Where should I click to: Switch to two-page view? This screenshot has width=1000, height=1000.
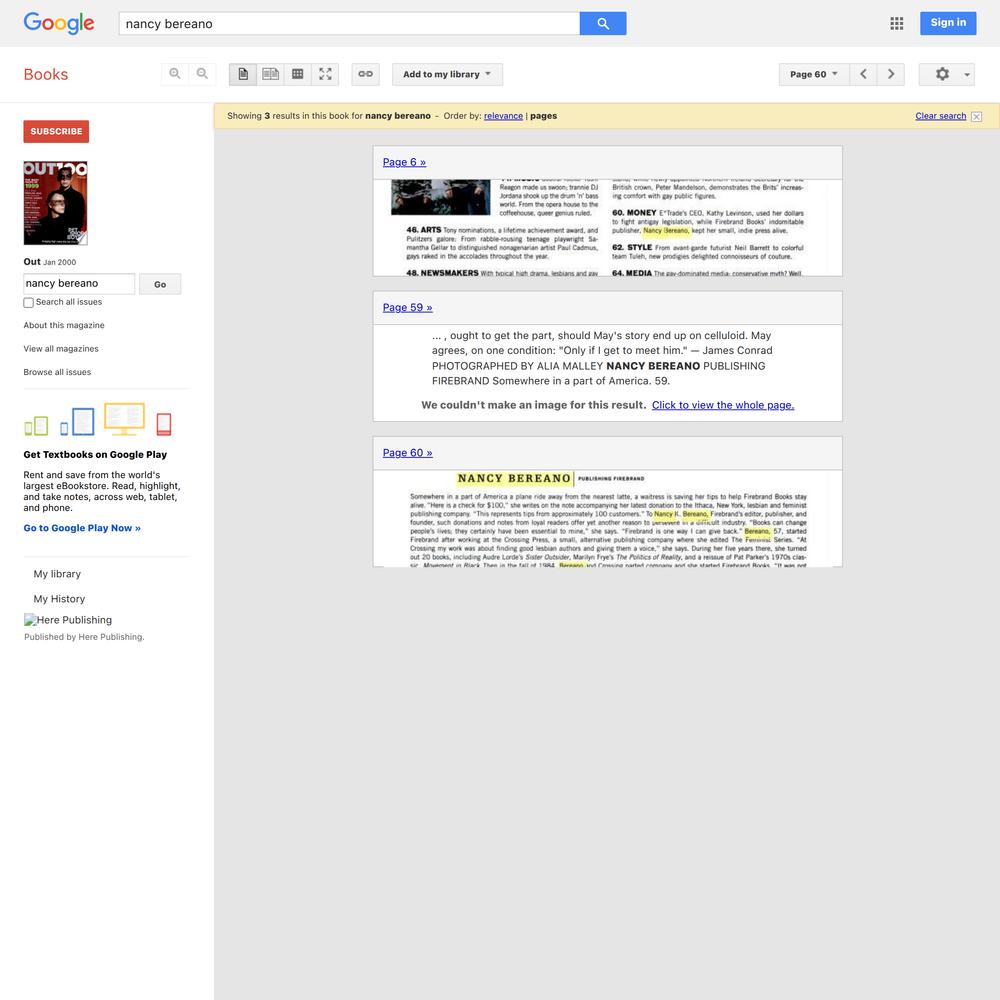(x=270, y=74)
